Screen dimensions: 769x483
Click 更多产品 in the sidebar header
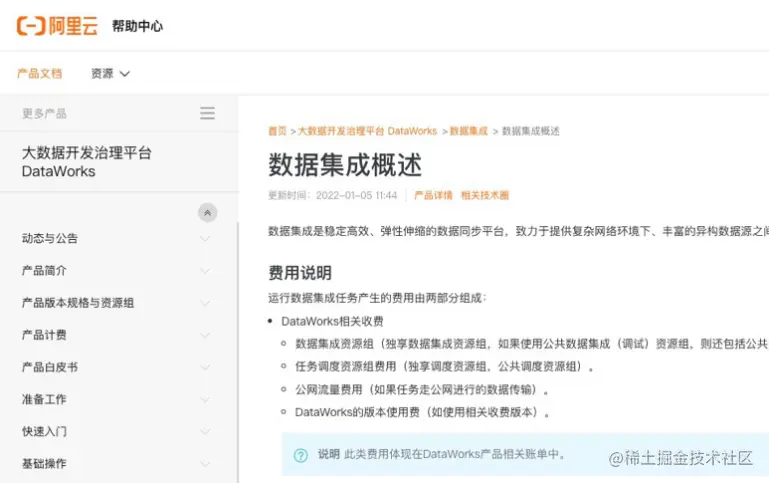[44, 114]
